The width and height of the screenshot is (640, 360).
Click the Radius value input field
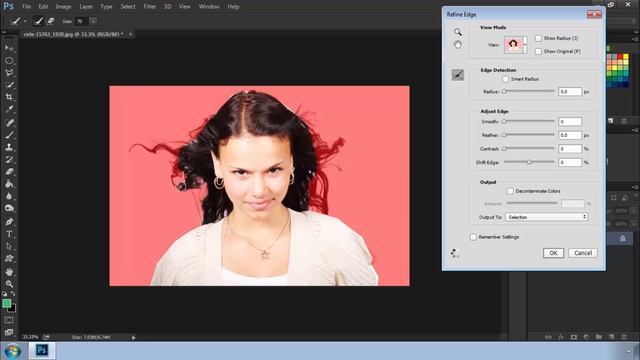coord(570,91)
